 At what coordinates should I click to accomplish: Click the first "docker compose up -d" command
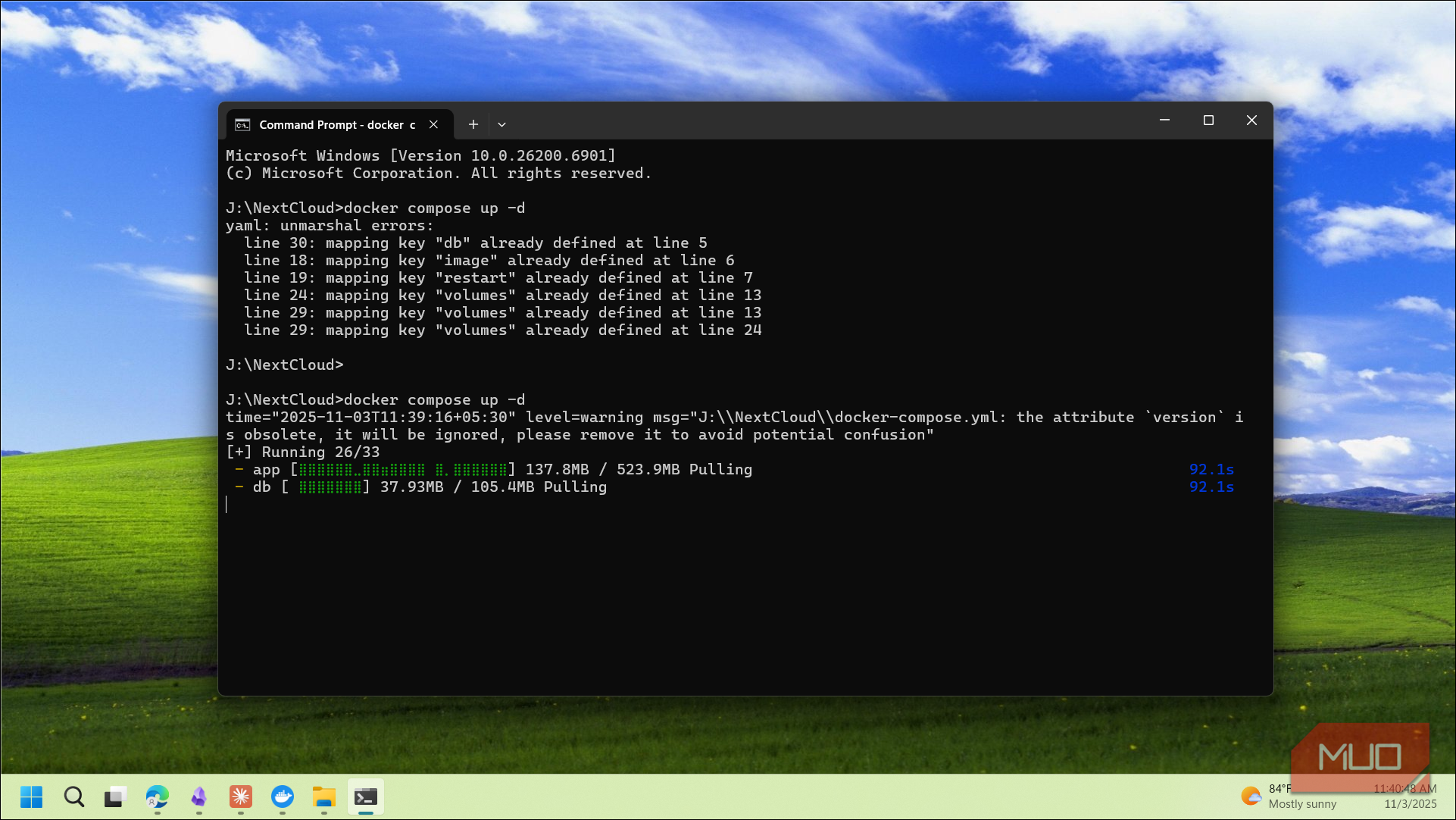pyautogui.click(x=435, y=208)
